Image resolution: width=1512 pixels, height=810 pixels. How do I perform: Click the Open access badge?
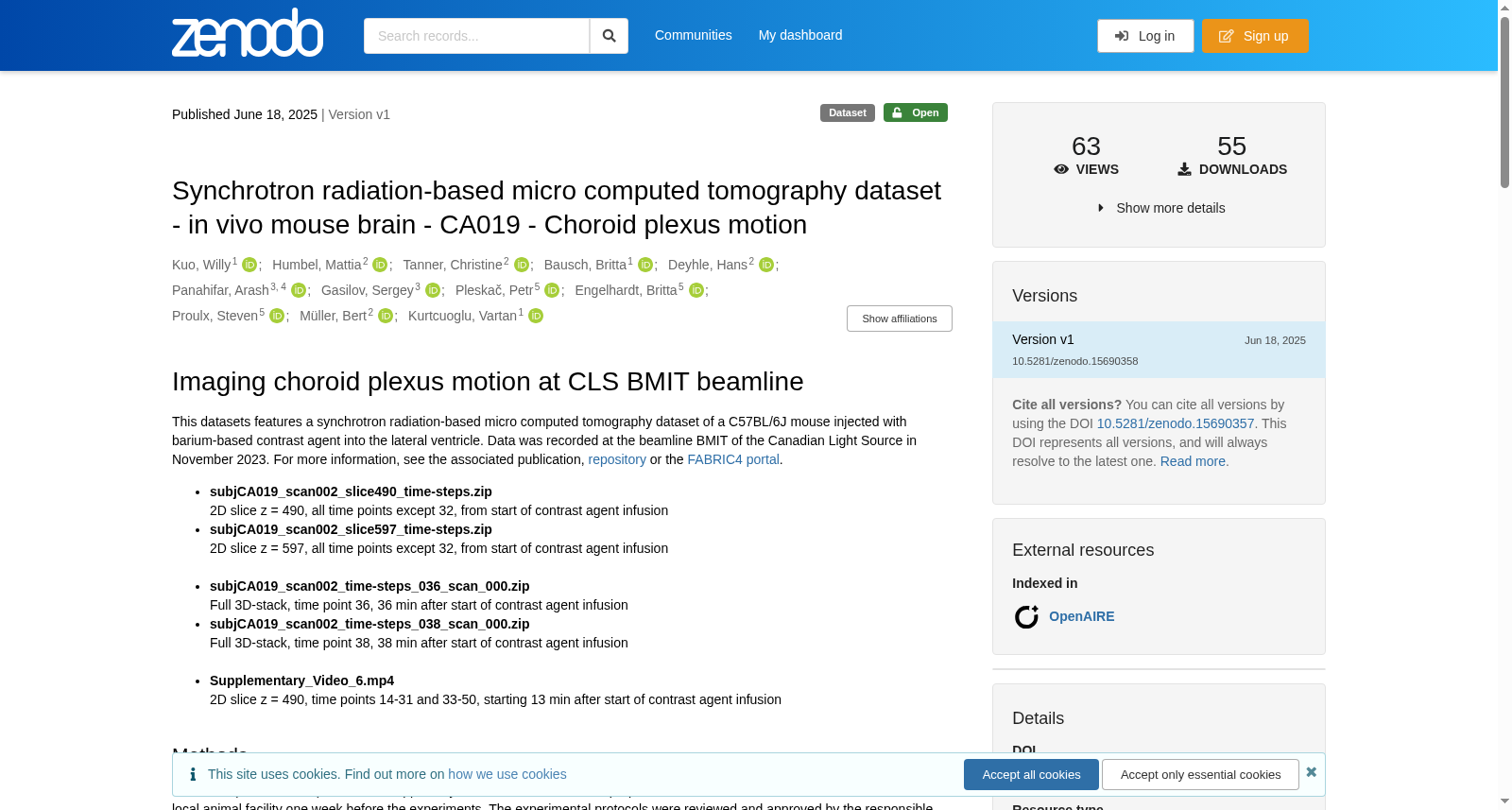pyautogui.click(x=916, y=112)
